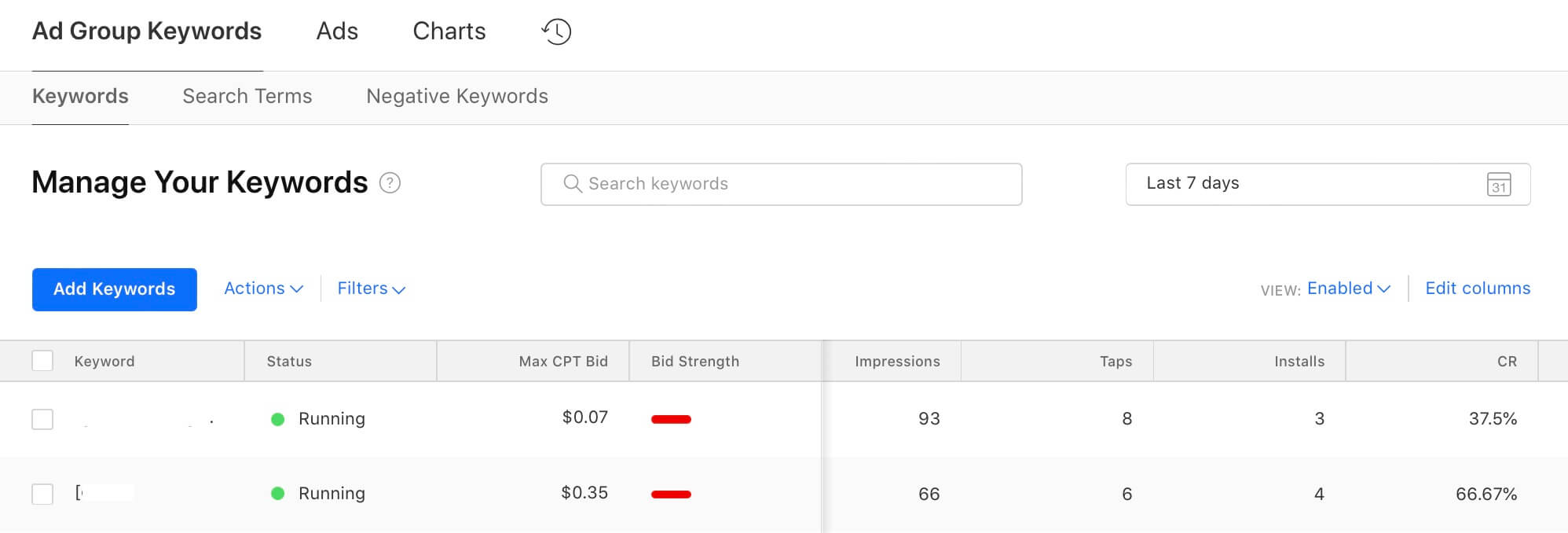Click the red Bid Strength bar on the $0.35 keyword

click(x=672, y=494)
